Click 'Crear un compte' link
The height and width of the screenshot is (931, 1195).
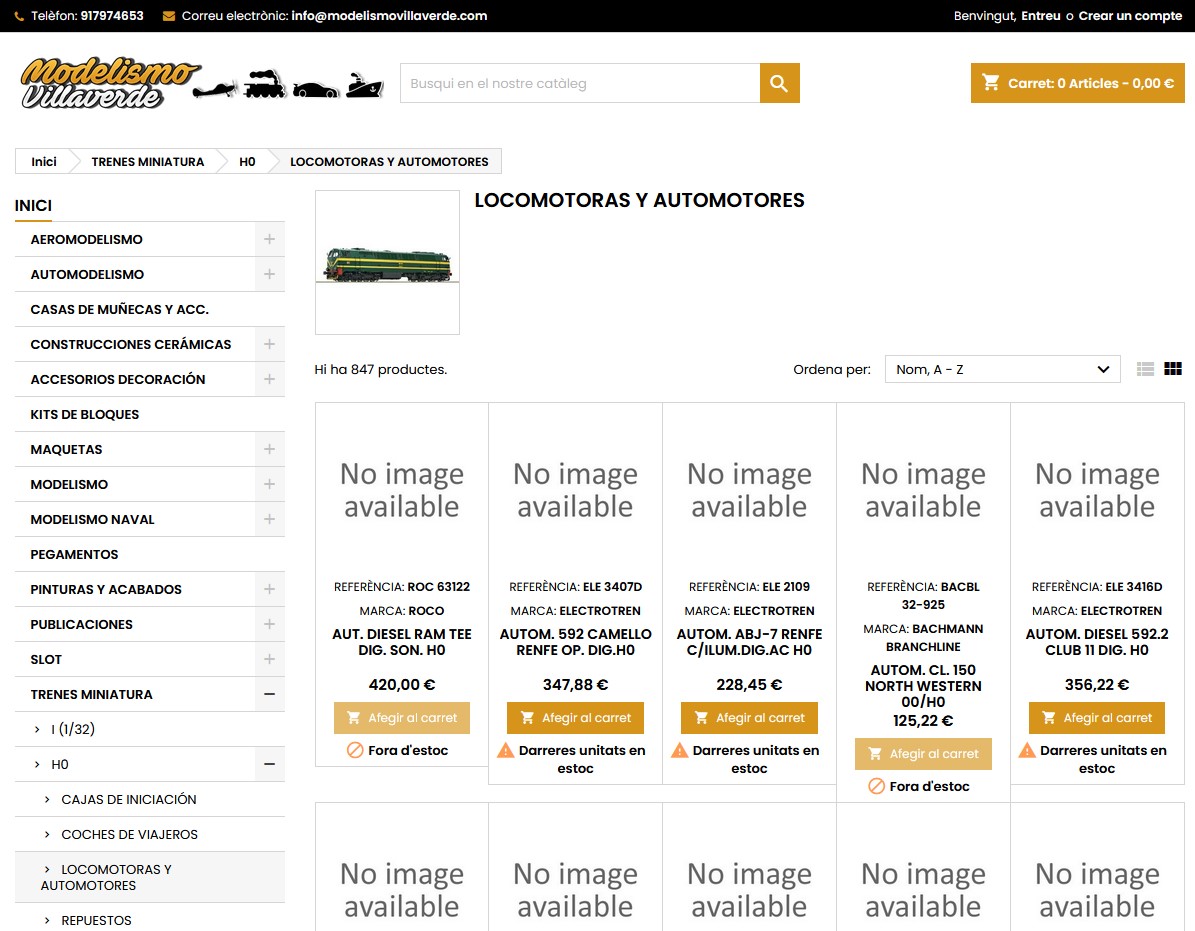(1130, 16)
